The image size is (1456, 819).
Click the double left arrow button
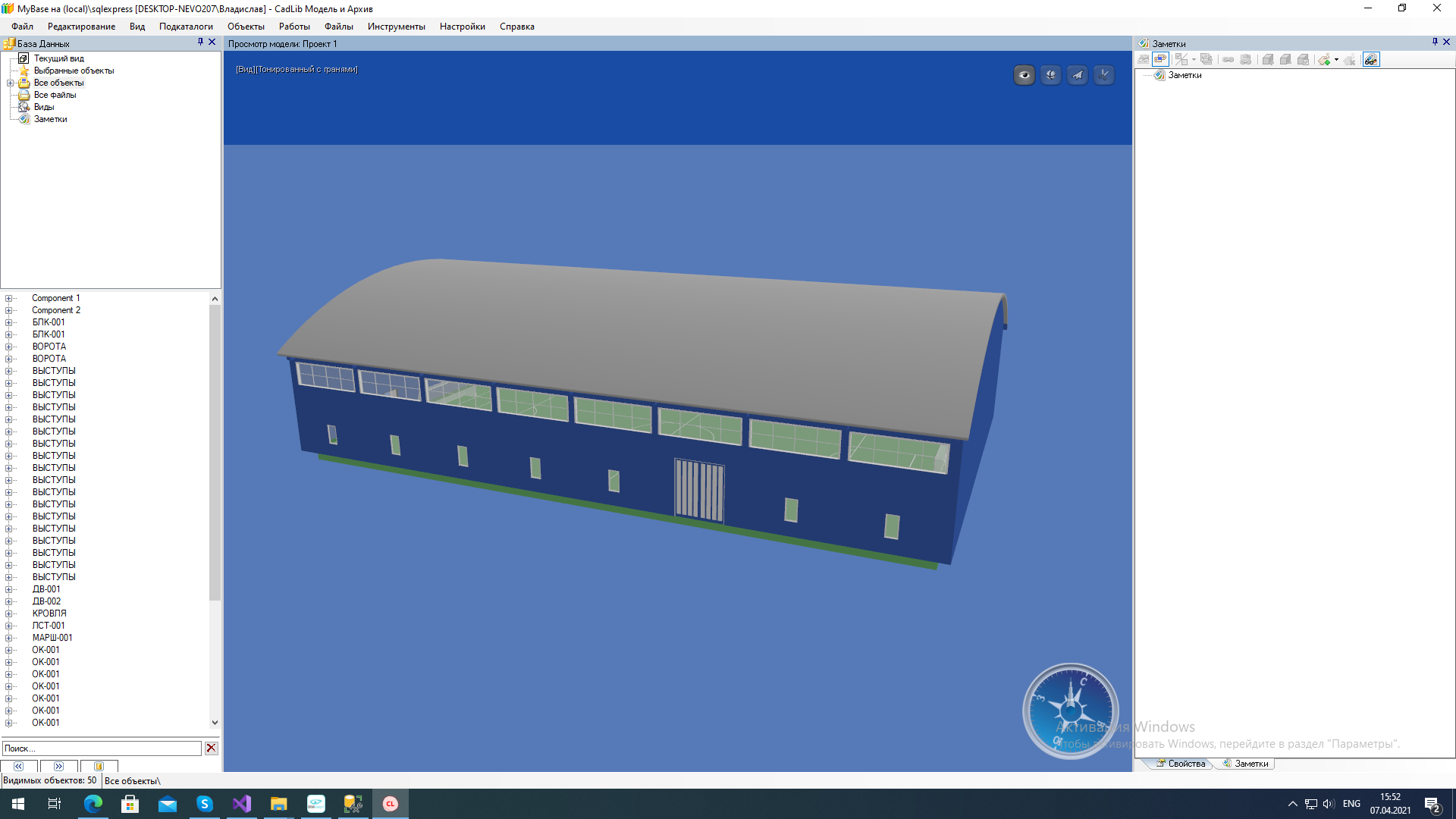(x=19, y=766)
